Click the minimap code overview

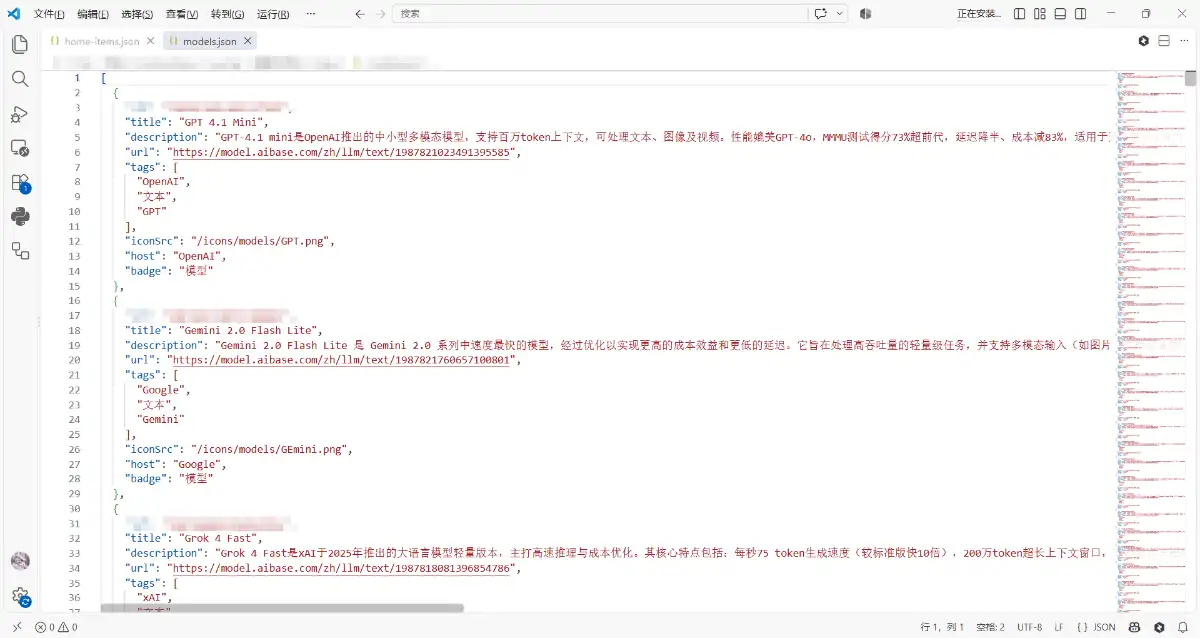point(1150,340)
